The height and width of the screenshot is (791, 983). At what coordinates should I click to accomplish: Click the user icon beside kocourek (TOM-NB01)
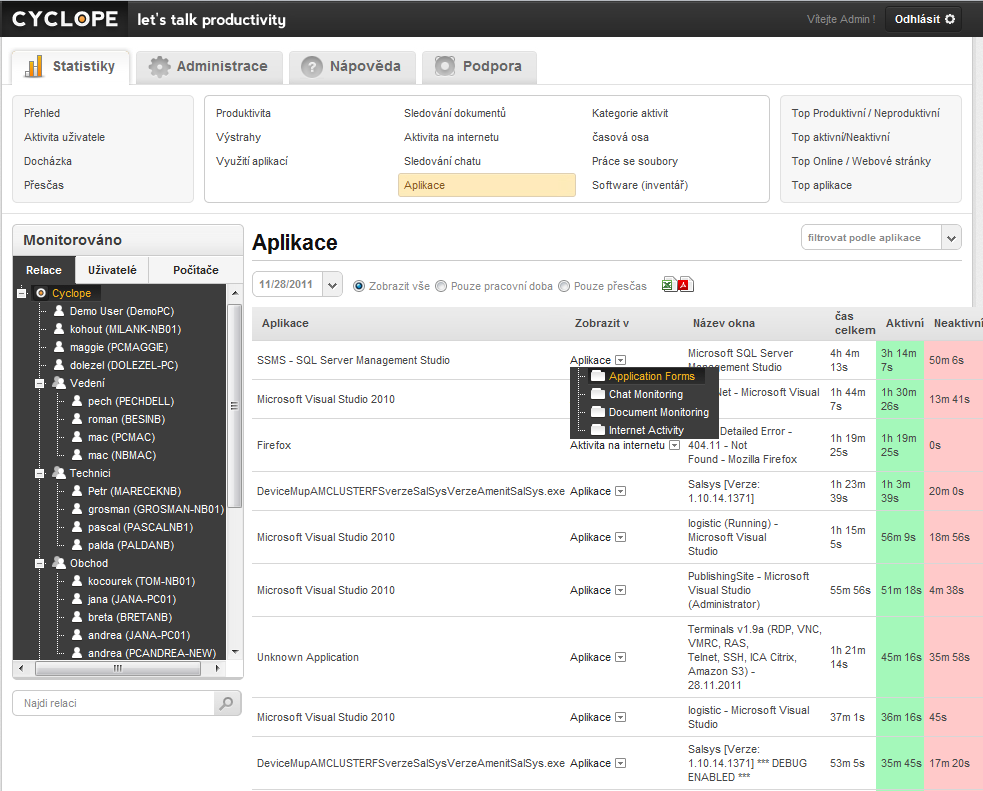coord(77,581)
